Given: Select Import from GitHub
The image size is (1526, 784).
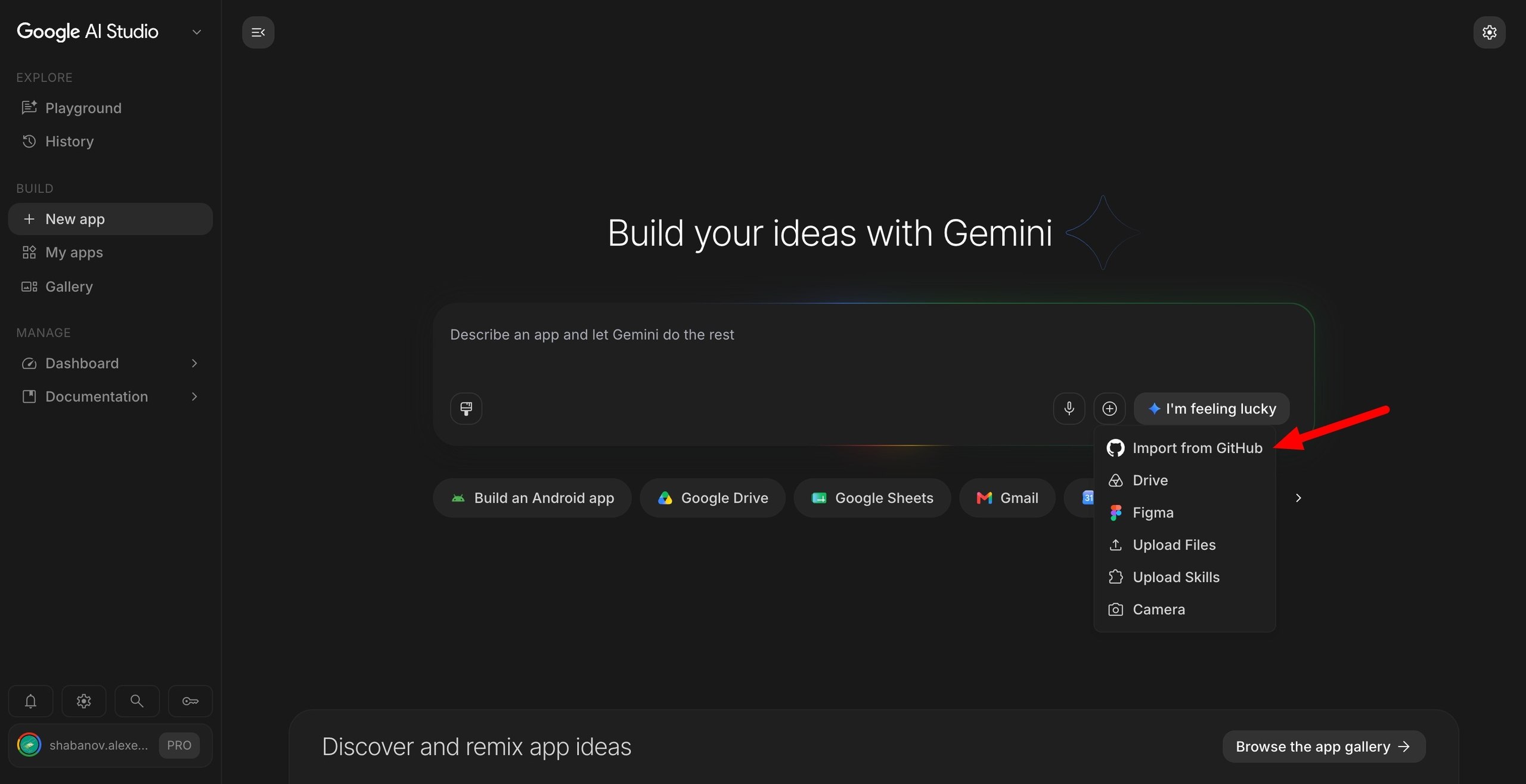Looking at the screenshot, I should pos(1184,448).
